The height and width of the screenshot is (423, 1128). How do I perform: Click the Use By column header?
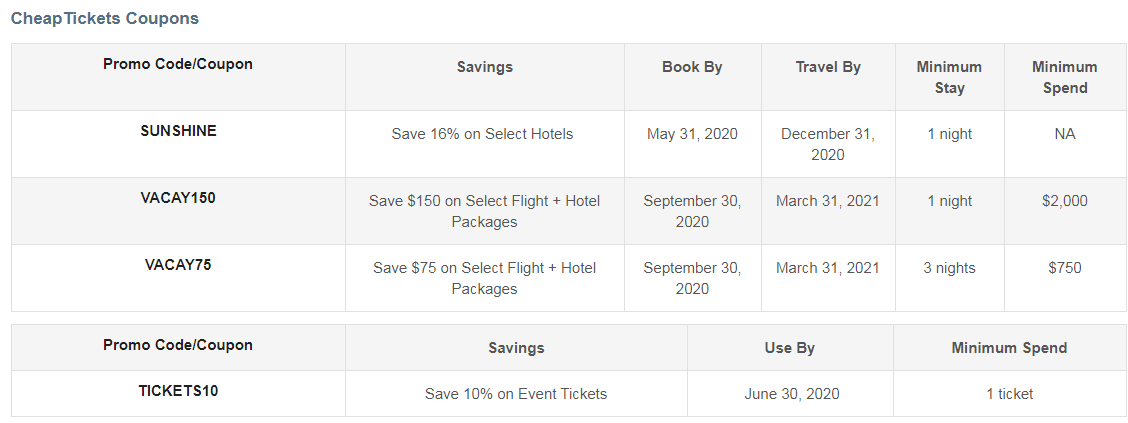click(x=790, y=348)
